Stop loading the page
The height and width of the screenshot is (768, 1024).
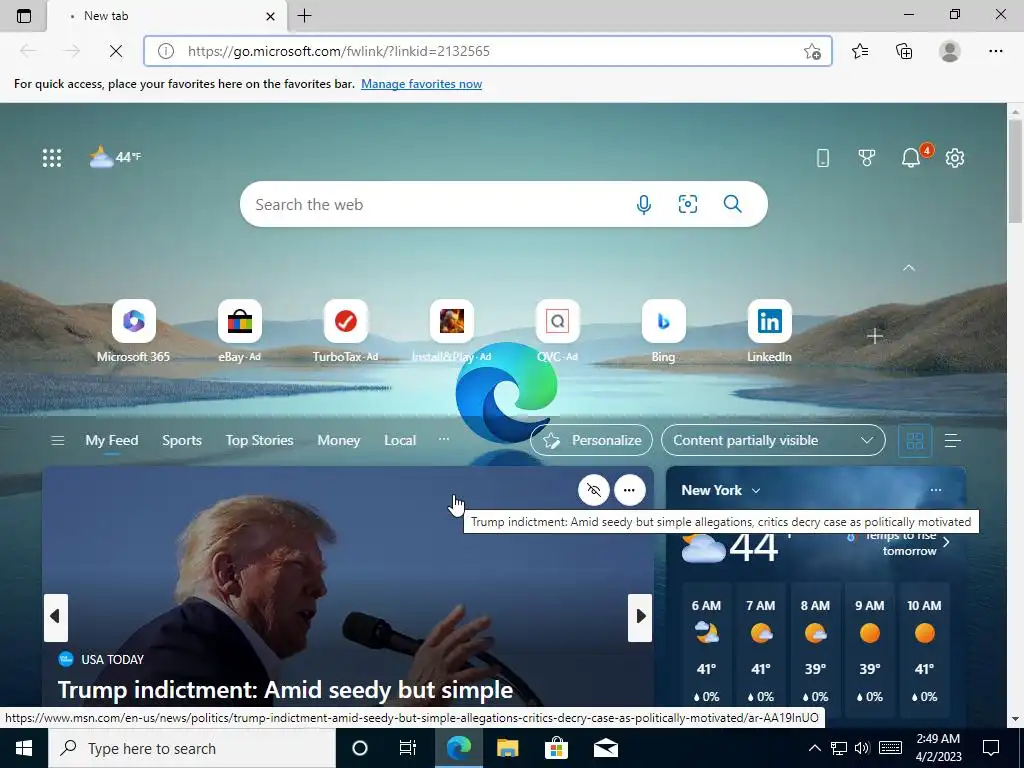pos(116,51)
